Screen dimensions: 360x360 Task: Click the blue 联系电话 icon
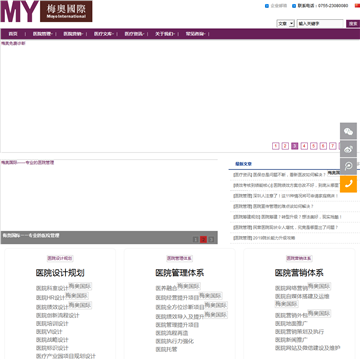(x=294, y=6)
